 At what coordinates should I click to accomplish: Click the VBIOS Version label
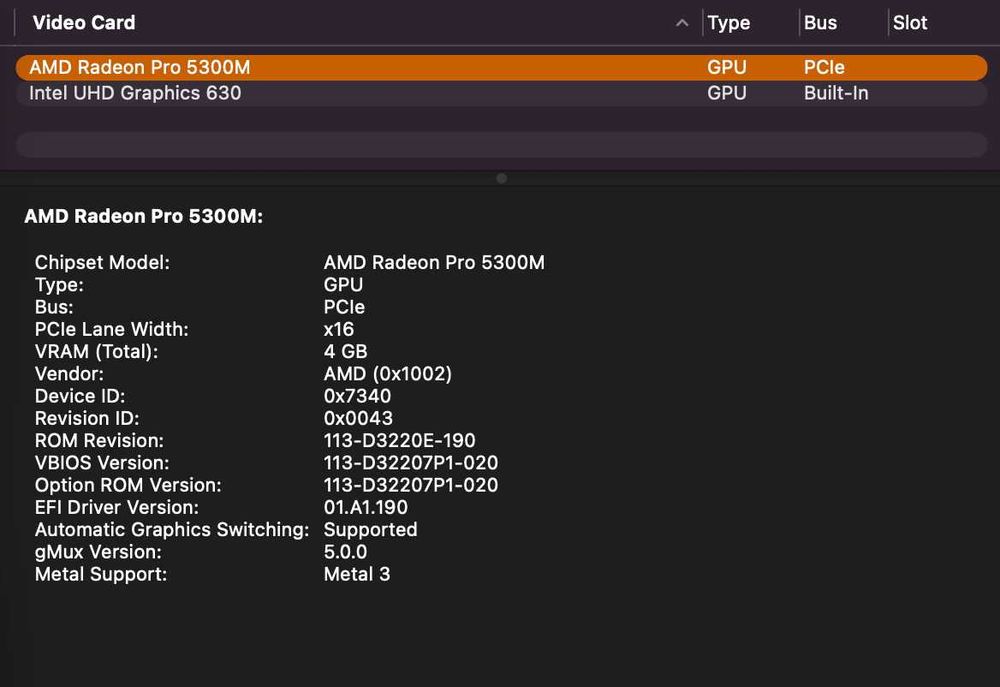click(x=102, y=463)
